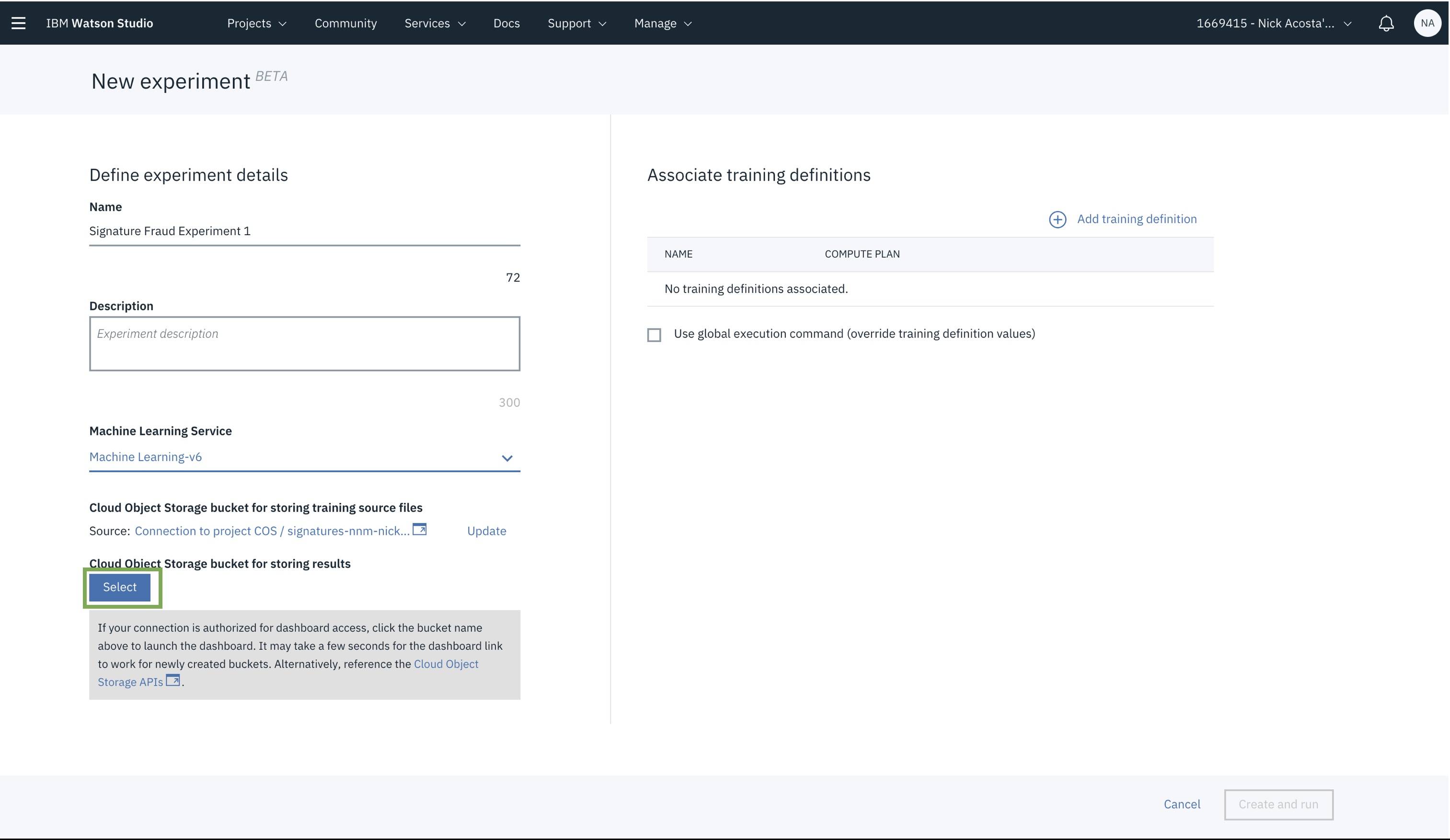This screenshot has height=840, width=1450.
Task: Expand the Services menu
Action: tap(435, 23)
